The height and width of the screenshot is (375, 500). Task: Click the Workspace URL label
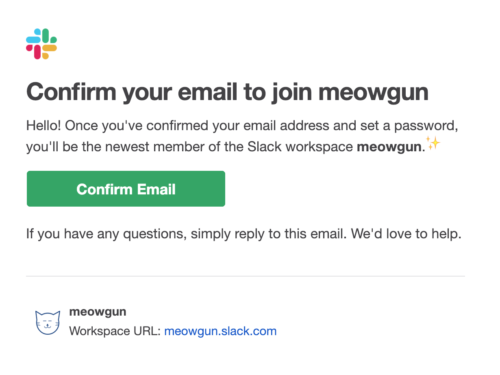(115, 331)
